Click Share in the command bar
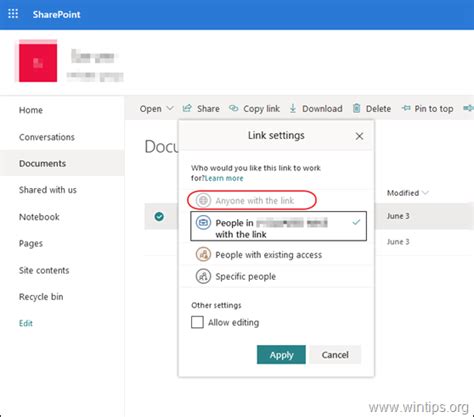This screenshot has width=474, height=417. pyautogui.click(x=201, y=108)
